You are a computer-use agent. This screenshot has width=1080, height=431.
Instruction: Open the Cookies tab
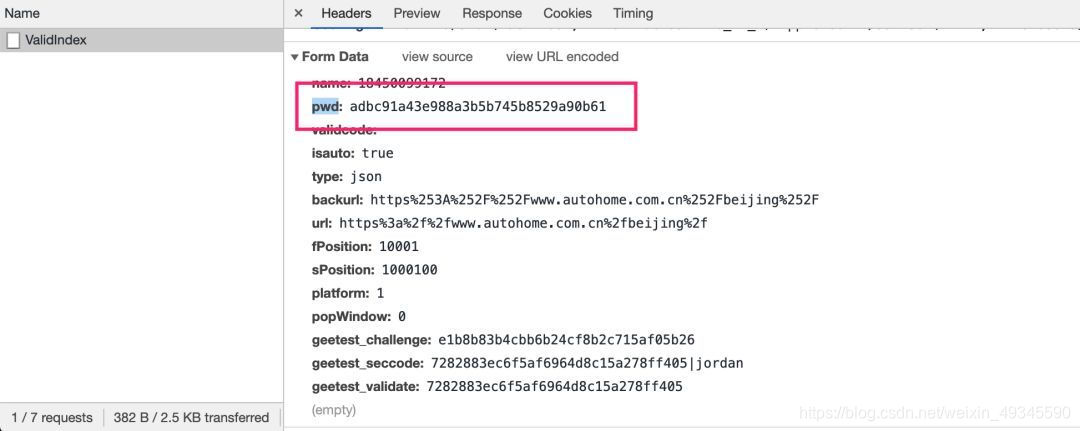click(x=567, y=13)
